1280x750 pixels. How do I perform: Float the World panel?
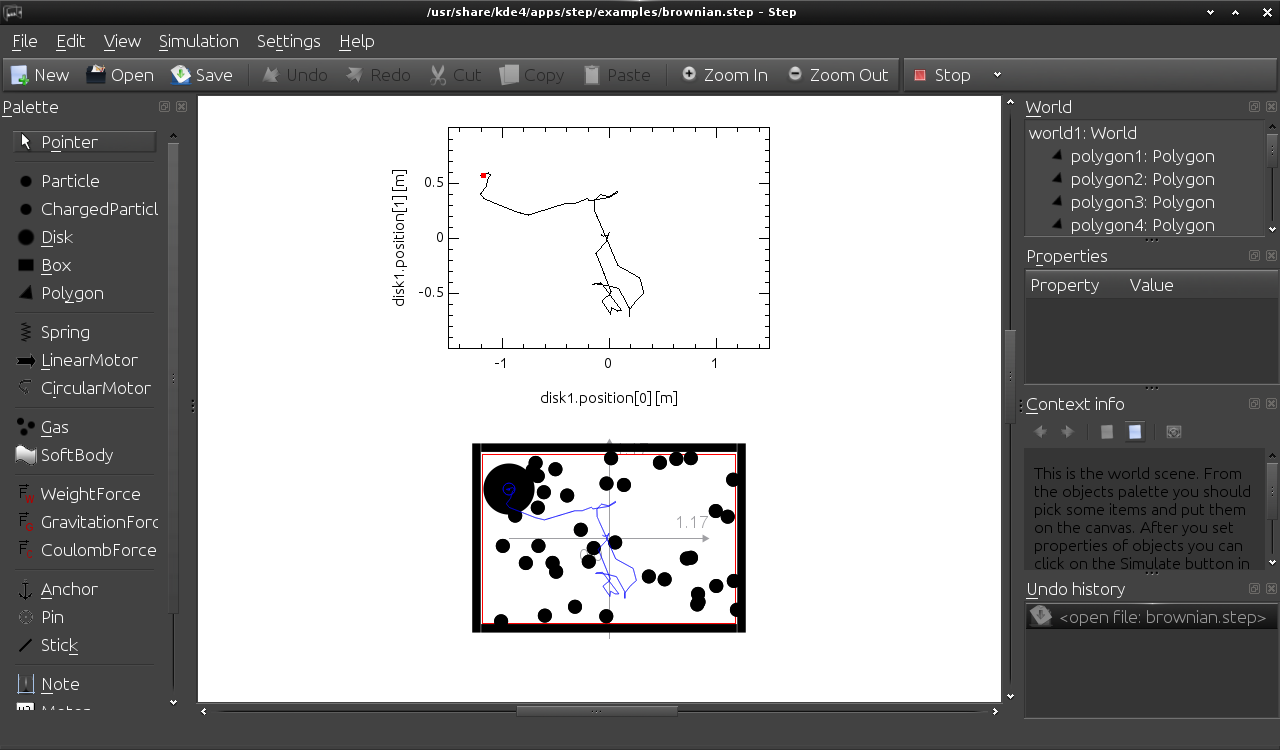tap(1254, 107)
